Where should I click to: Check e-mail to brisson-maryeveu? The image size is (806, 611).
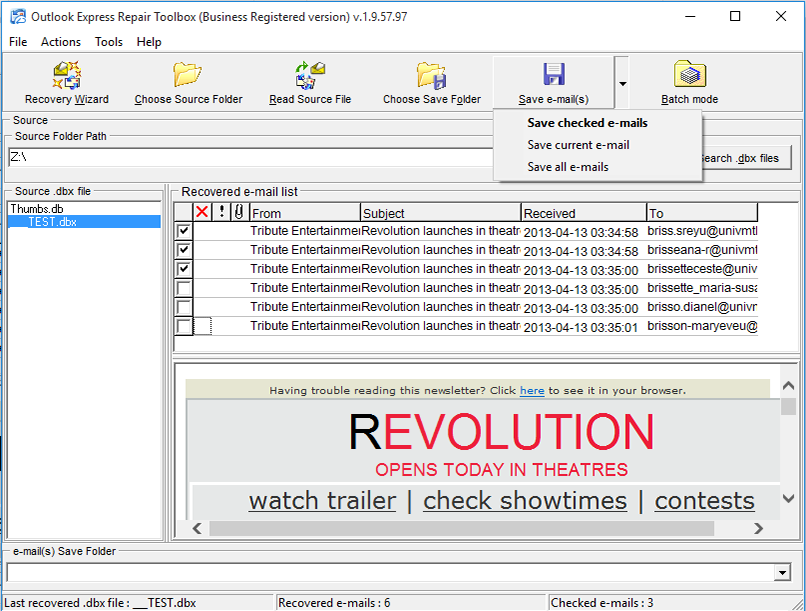point(184,326)
